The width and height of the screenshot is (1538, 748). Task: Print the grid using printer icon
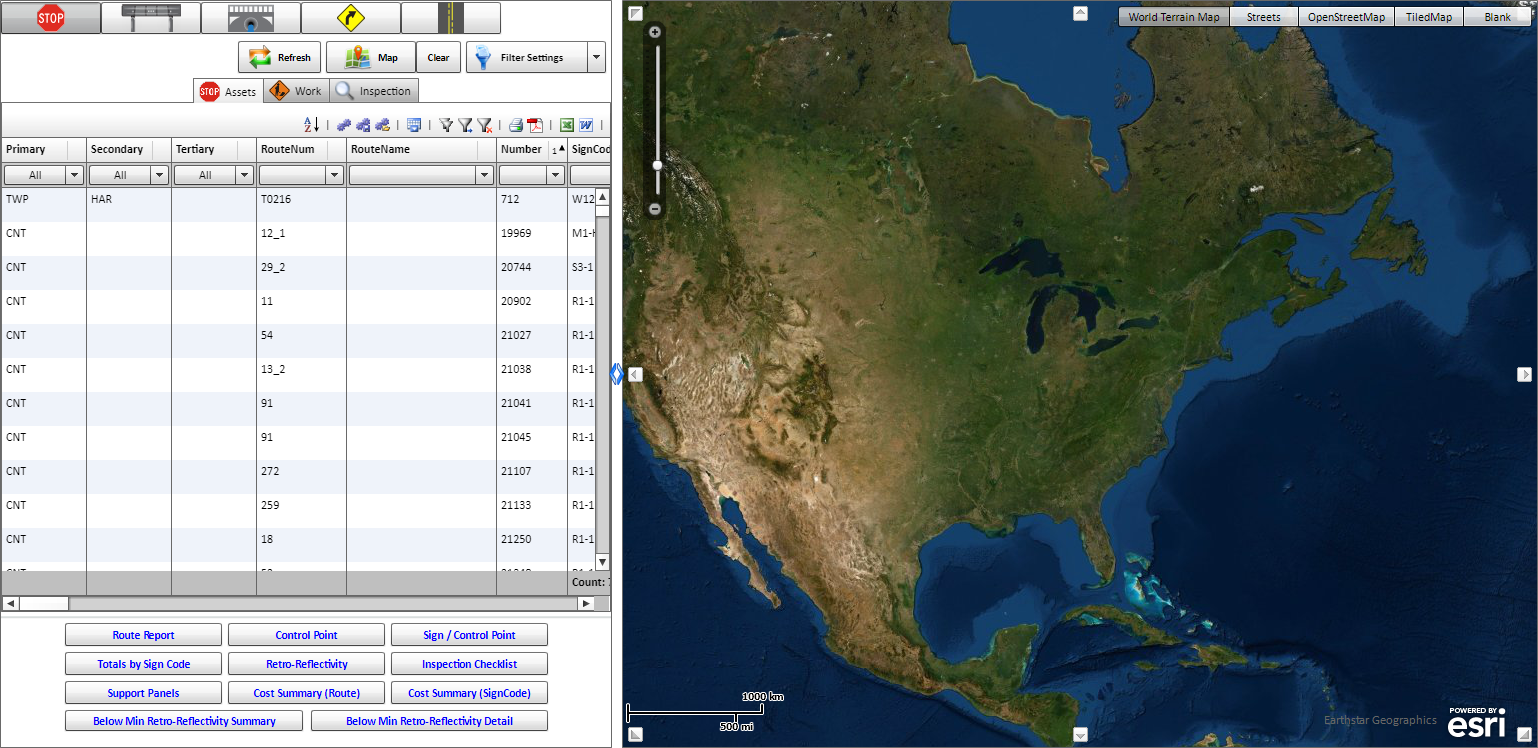[516, 125]
